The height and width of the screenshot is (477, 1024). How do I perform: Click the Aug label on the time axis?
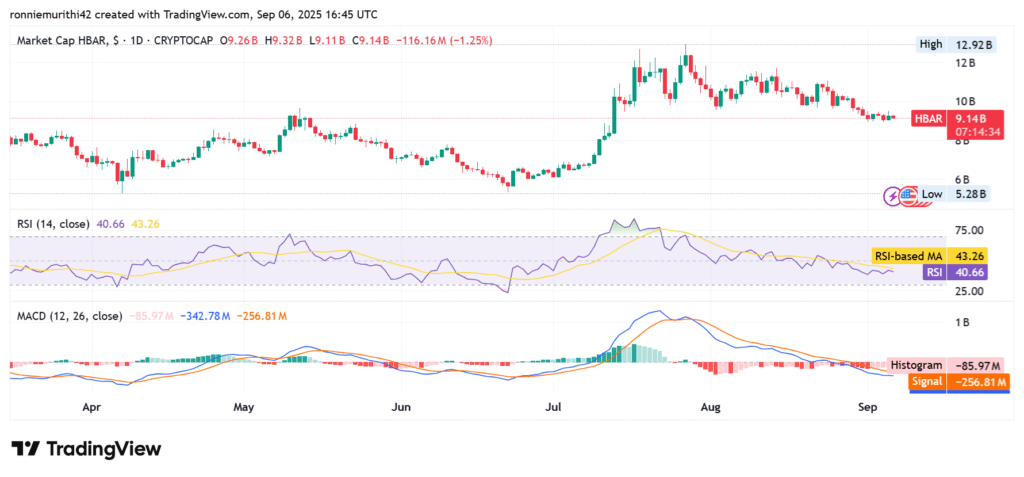click(710, 407)
